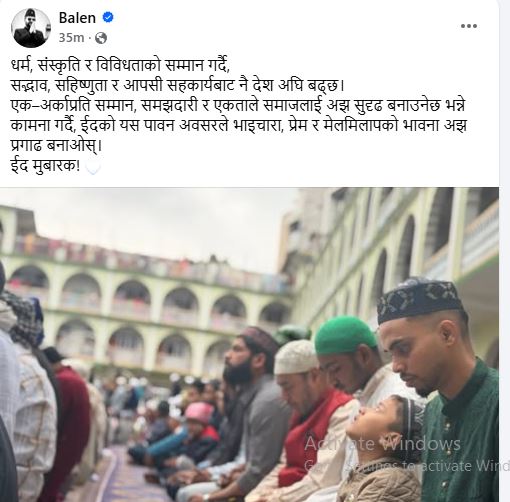Click the line beginning with कामना गर्दै
This screenshot has height=502, width=510.
click(239, 126)
